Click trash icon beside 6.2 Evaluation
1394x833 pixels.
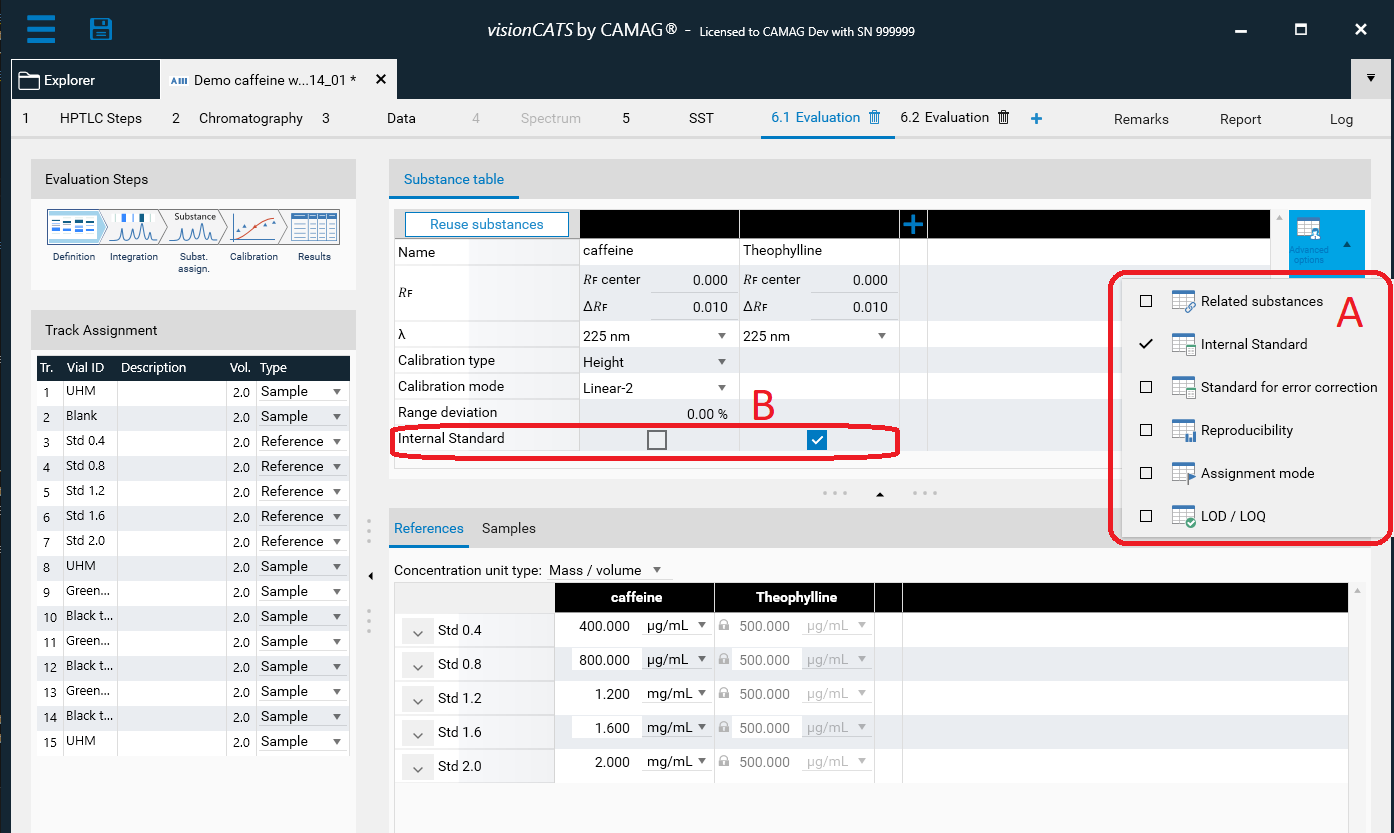point(1004,118)
